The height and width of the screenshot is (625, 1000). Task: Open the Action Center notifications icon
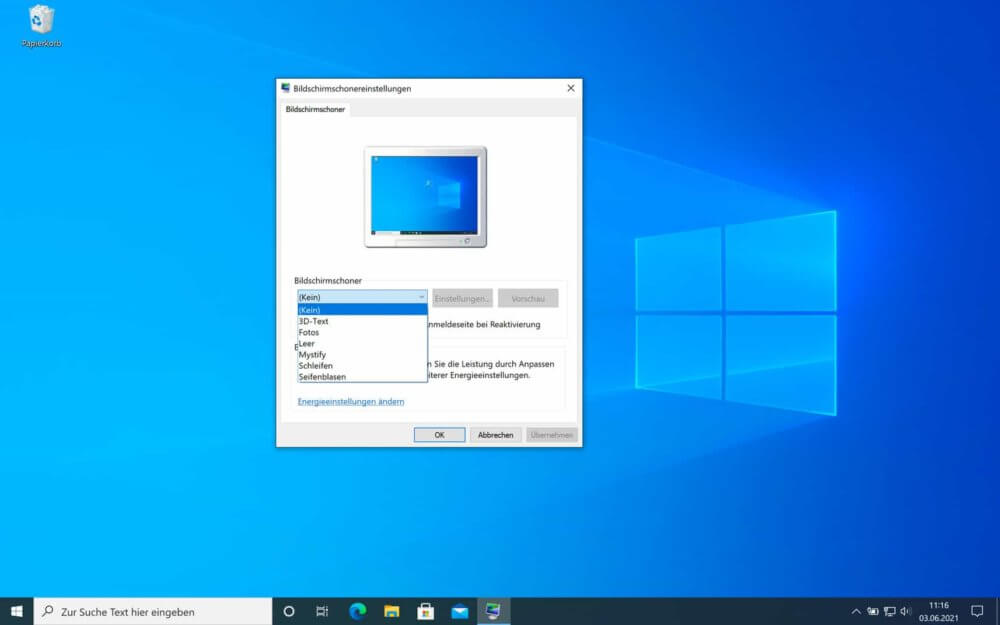coord(976,612)
